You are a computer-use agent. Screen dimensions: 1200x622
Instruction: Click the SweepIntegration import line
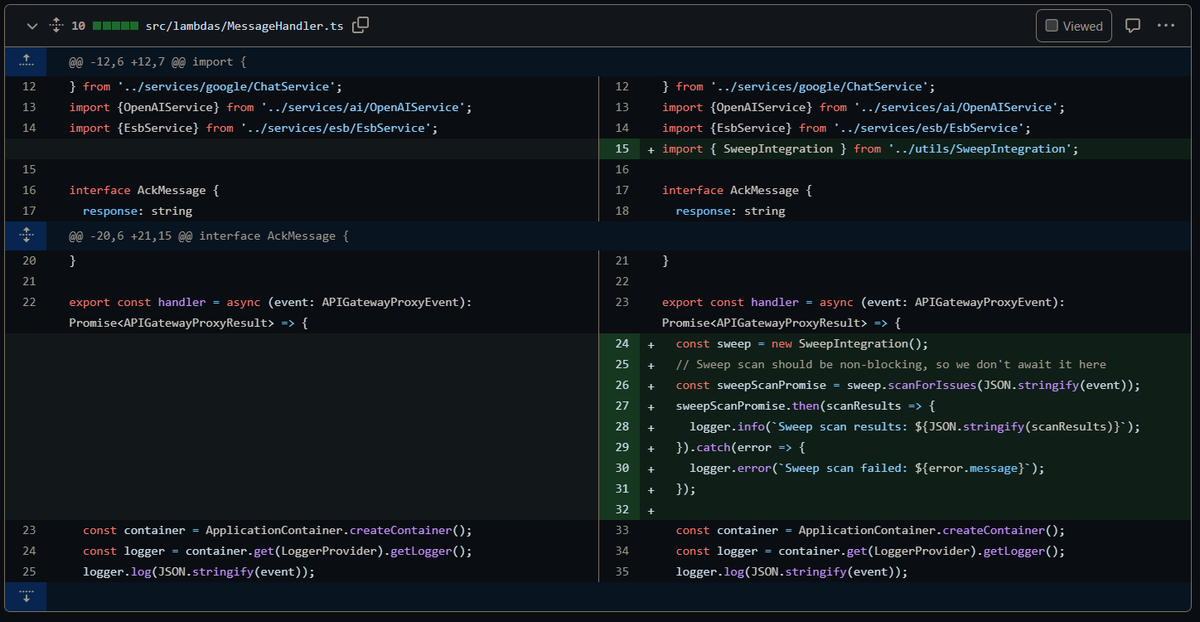pos(870,149)
